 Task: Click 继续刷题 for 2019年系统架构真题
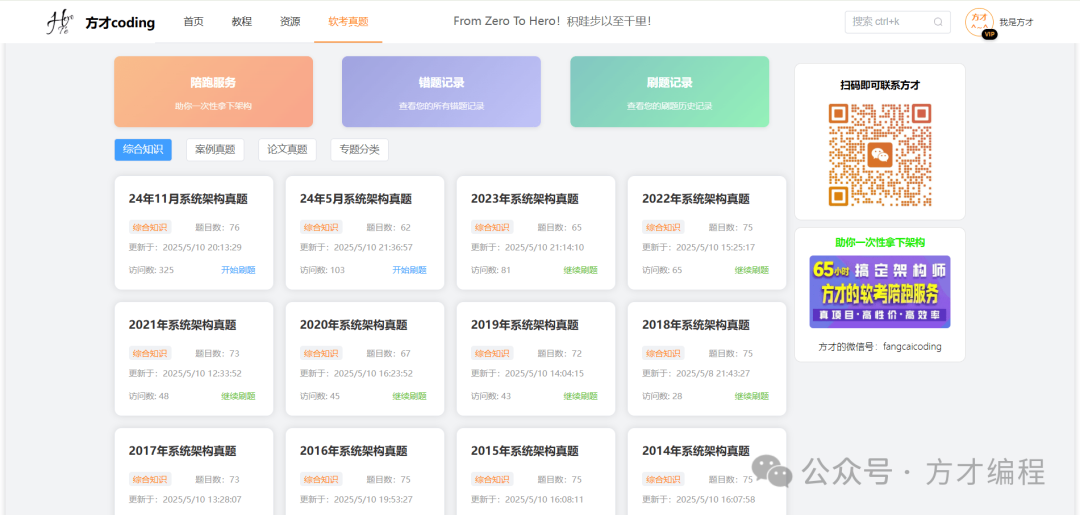581,396
